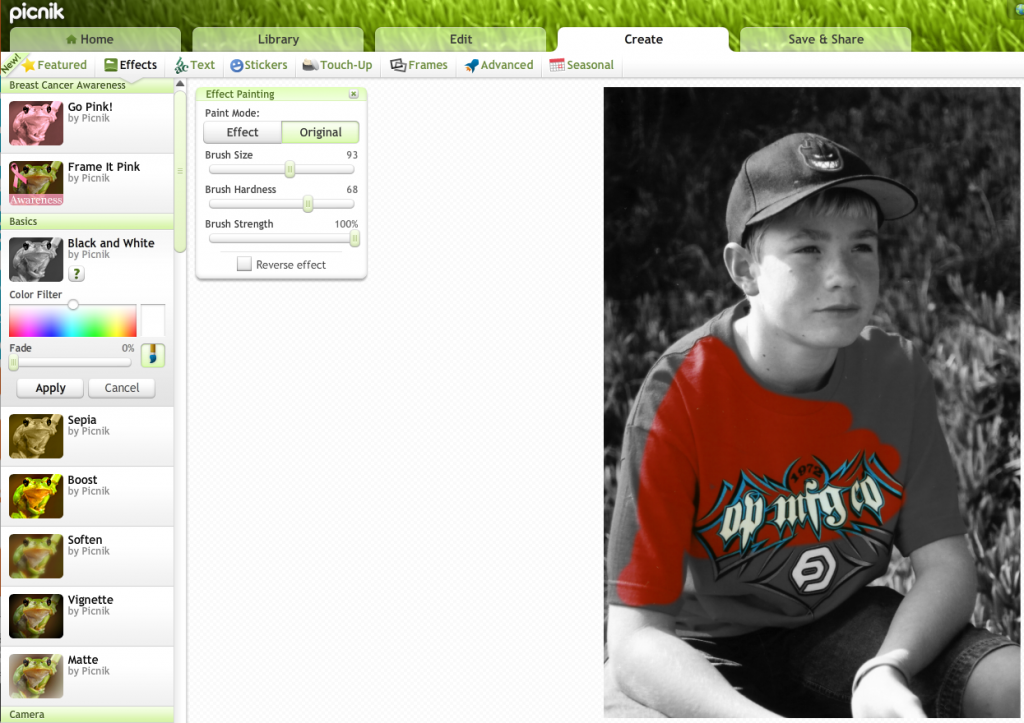Switch to the Library tab

tap(278, 39)
